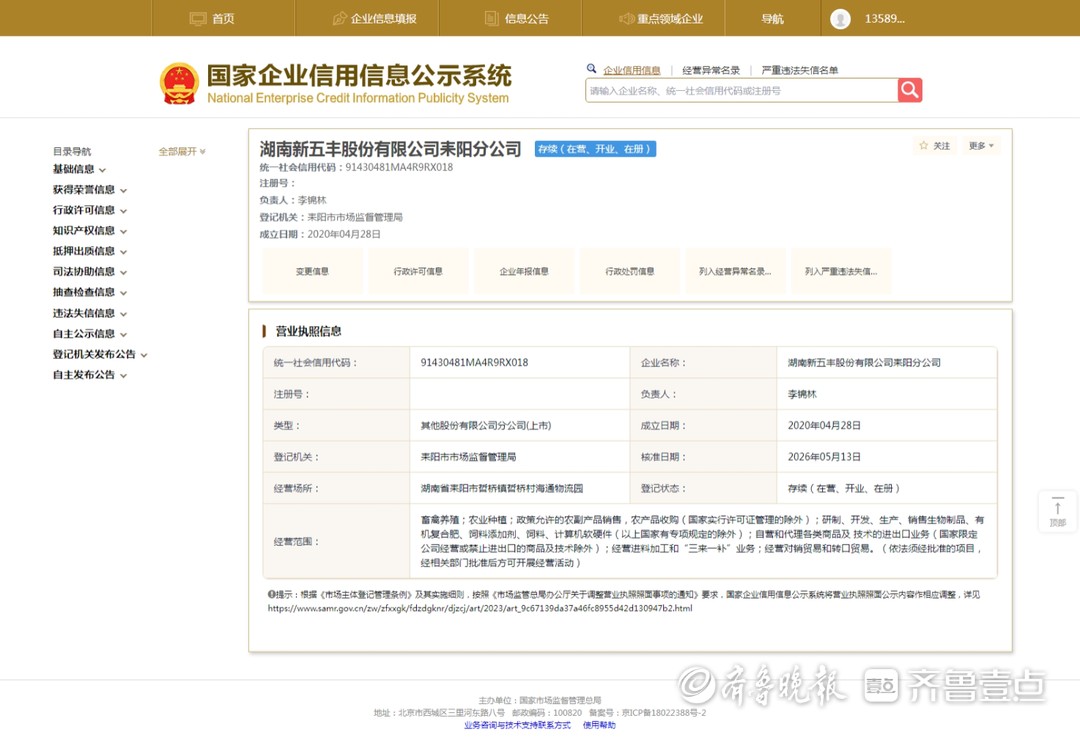Open the samr.gov.cn notice URL
The height and width of the screenshot is (743, 1080).
click(480, 609)
